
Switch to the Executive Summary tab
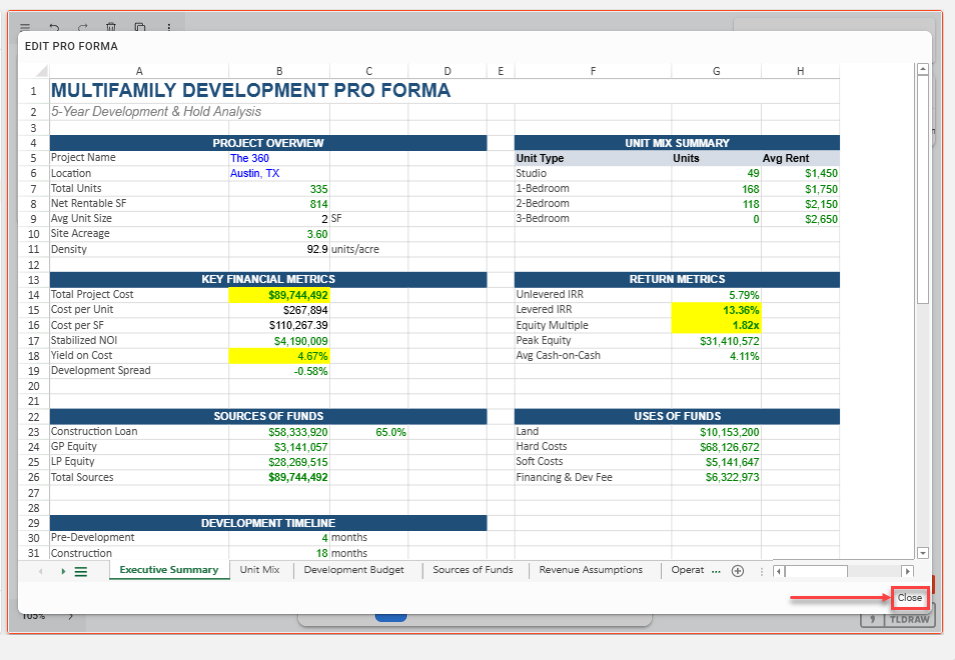point(169,570)
